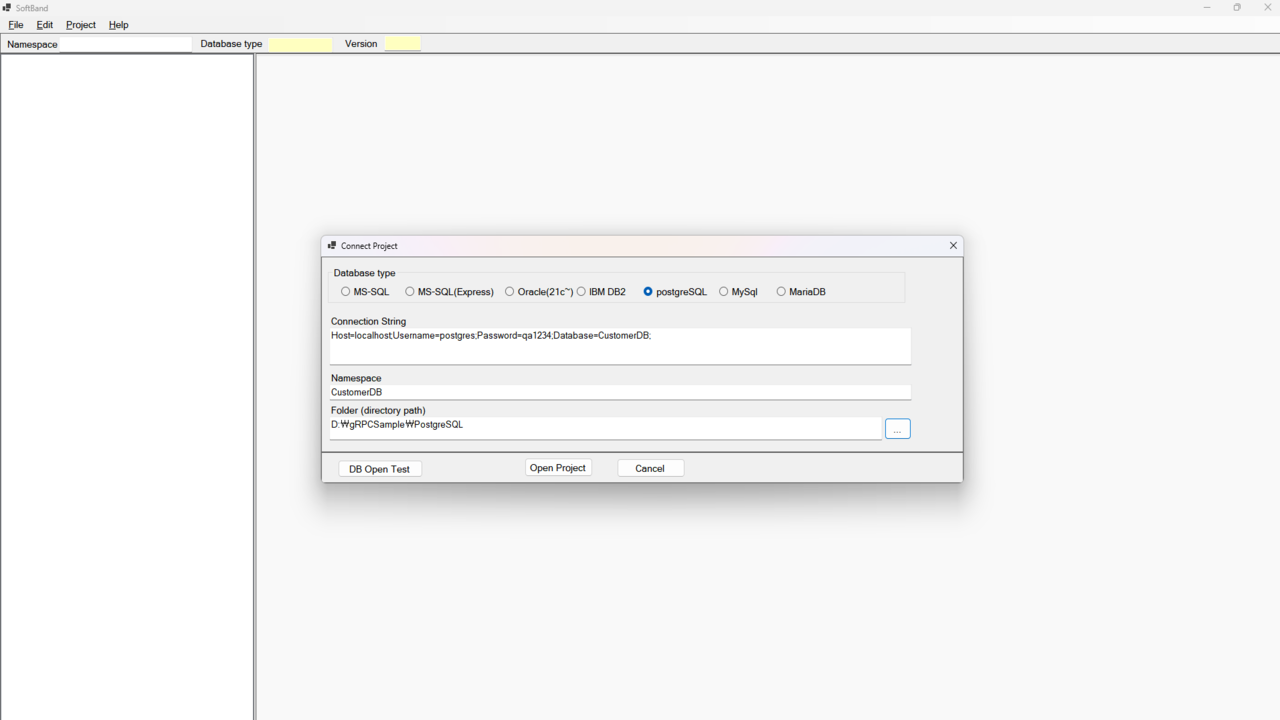Open the Edit menu

[45, 25]
